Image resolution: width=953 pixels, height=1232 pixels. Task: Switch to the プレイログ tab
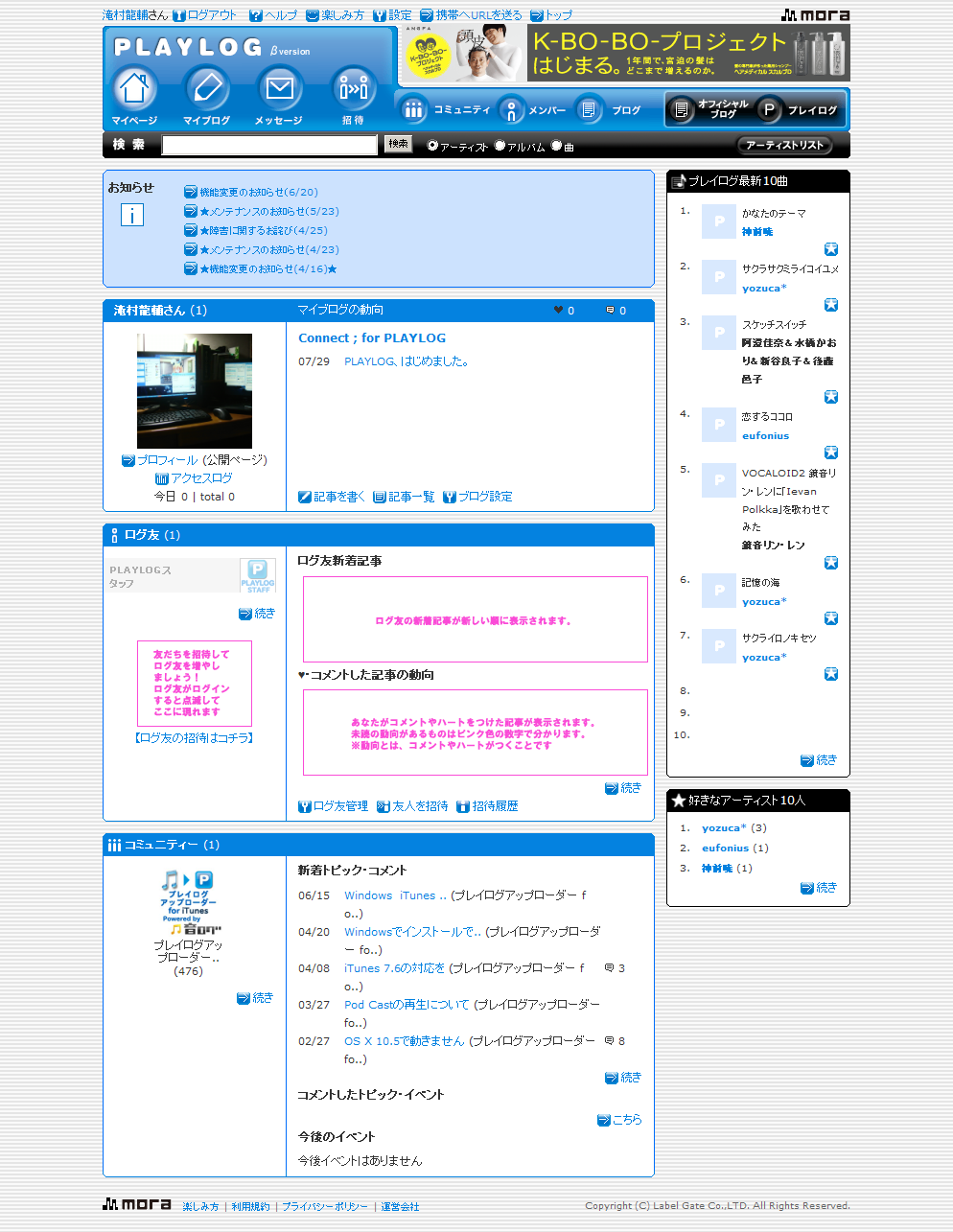pyautogui.click(x=798, y=110)
